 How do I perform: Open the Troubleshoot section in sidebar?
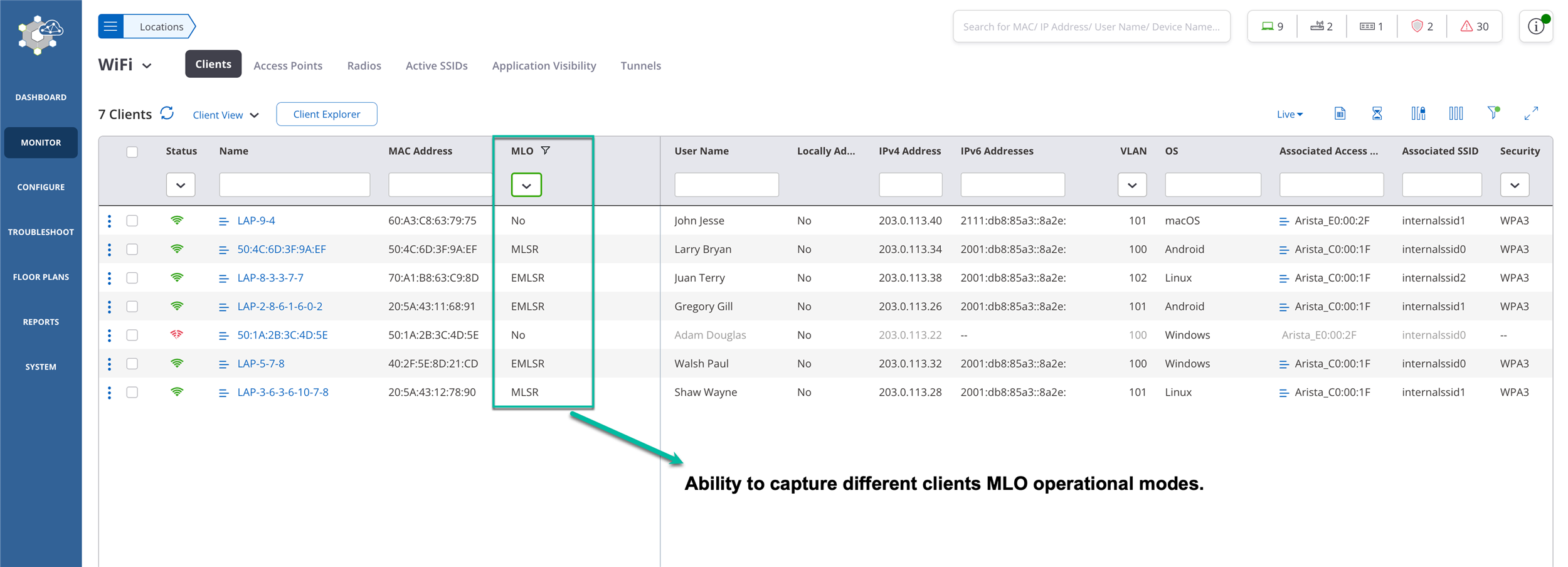[x=40, y=231]
